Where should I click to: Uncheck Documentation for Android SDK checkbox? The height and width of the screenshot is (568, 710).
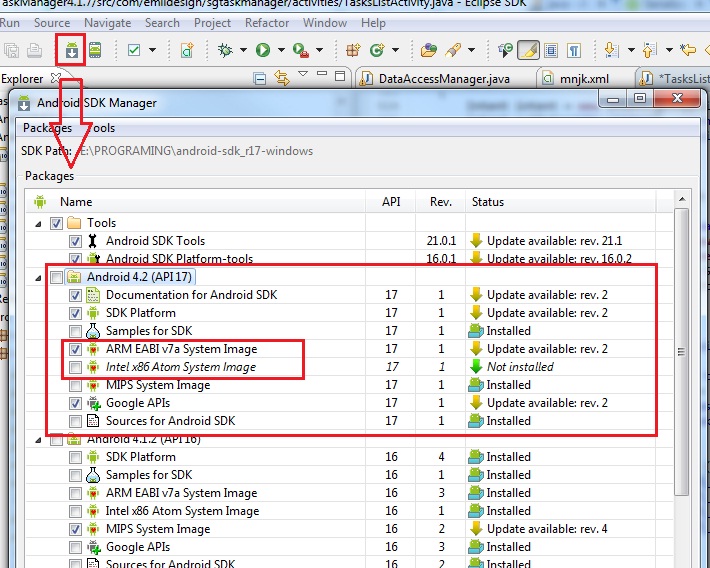point(75,295)
